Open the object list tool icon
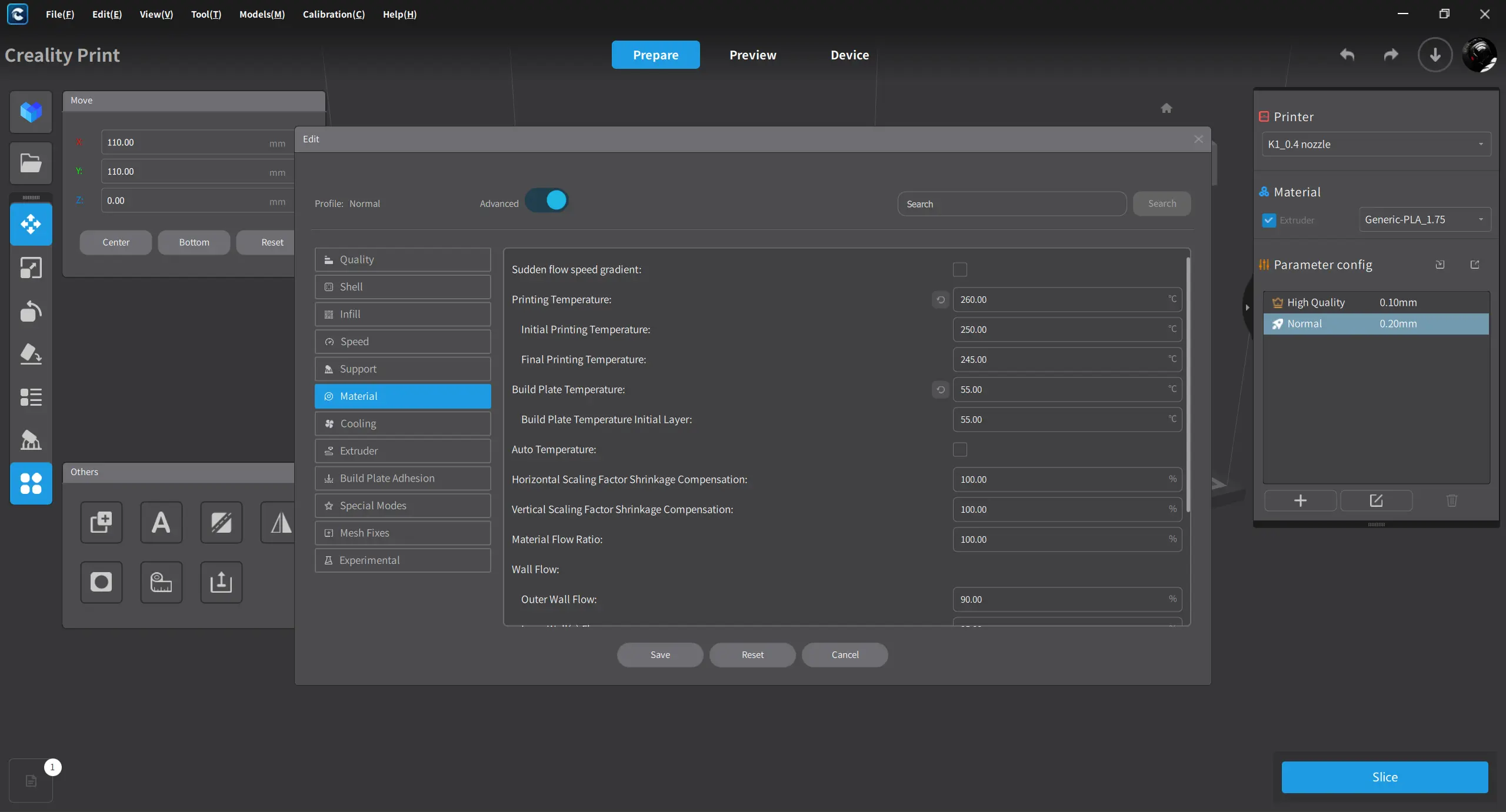 (31, 397)
